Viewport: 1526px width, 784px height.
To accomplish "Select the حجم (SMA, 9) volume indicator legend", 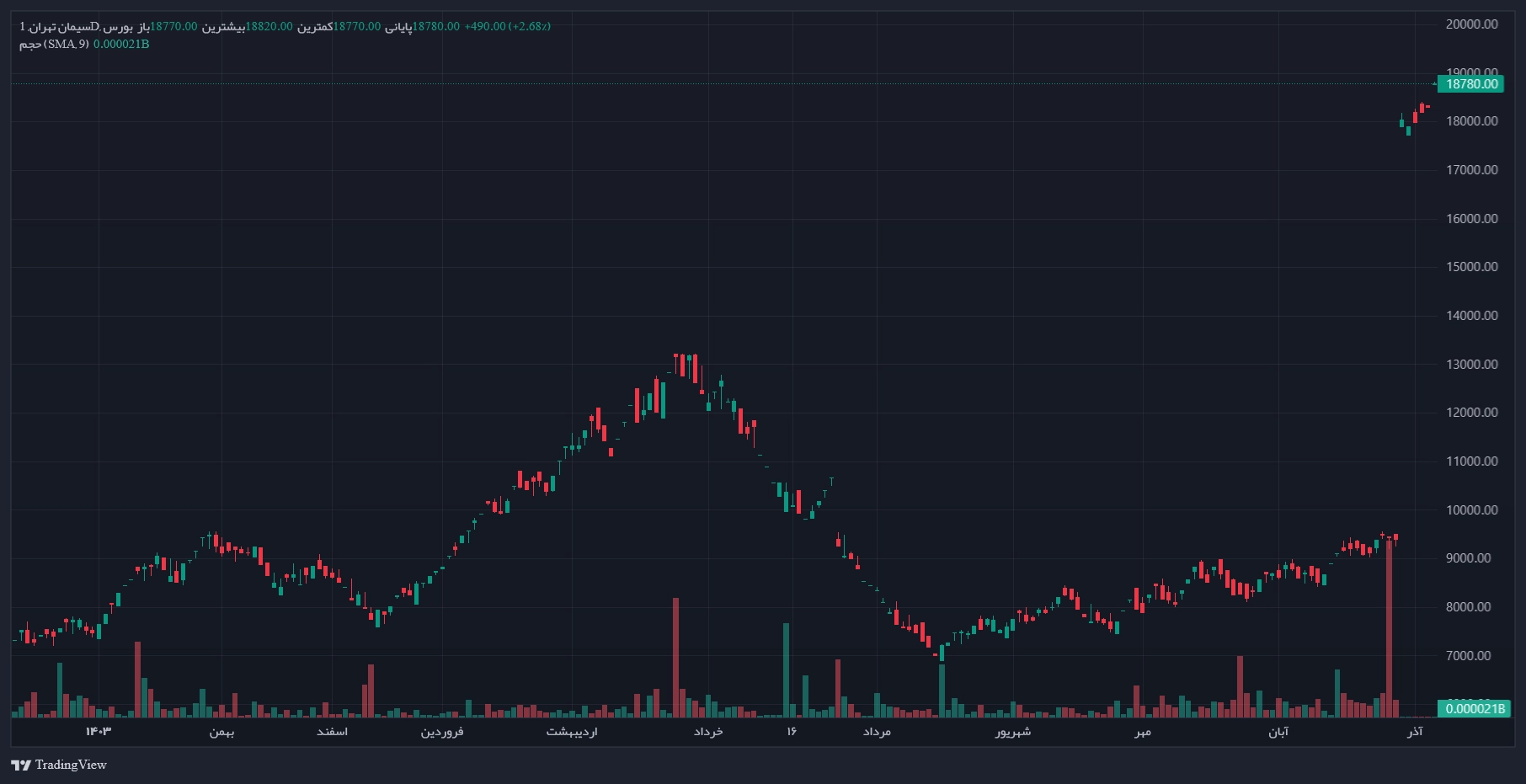I will coord(54,44).
